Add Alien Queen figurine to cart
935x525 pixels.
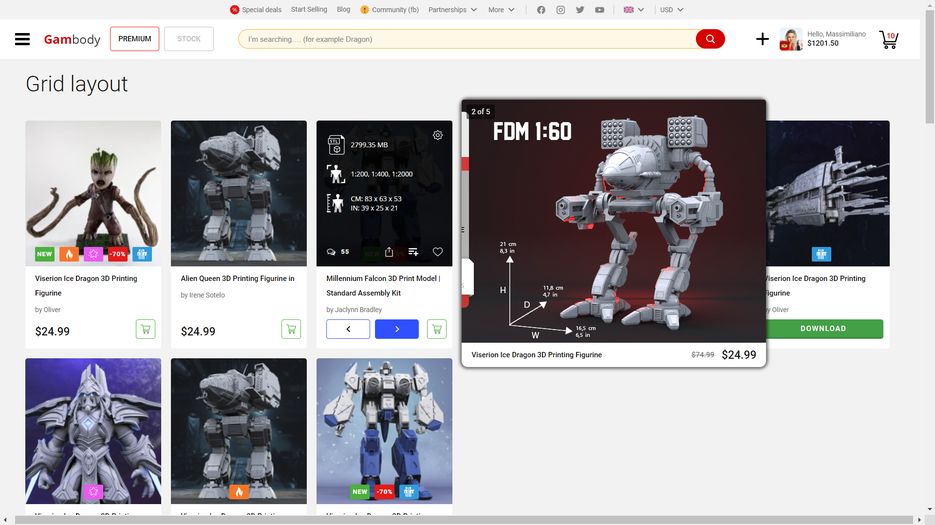(291, 329)
